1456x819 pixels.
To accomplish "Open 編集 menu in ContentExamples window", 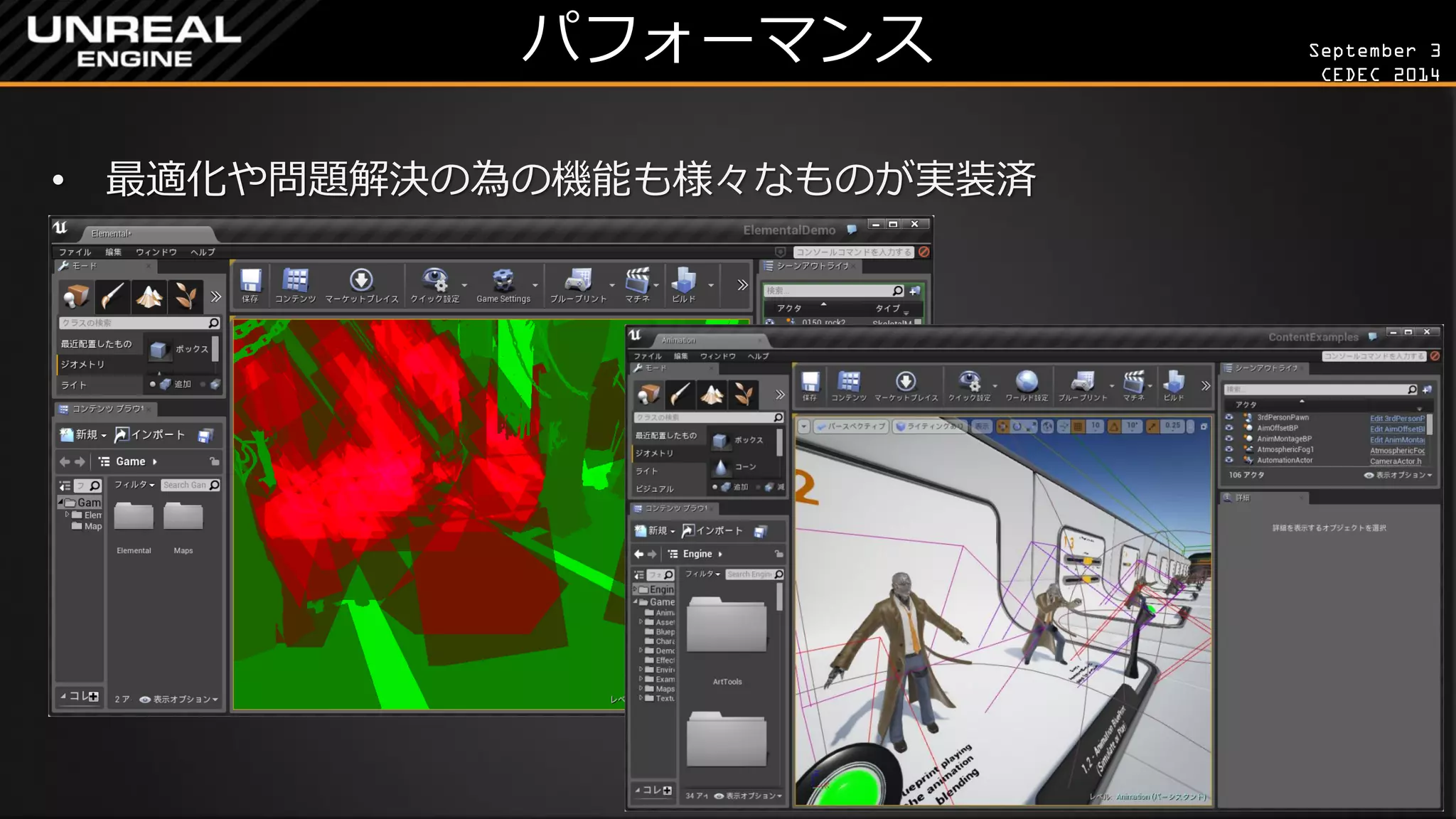I will (681, 356).
